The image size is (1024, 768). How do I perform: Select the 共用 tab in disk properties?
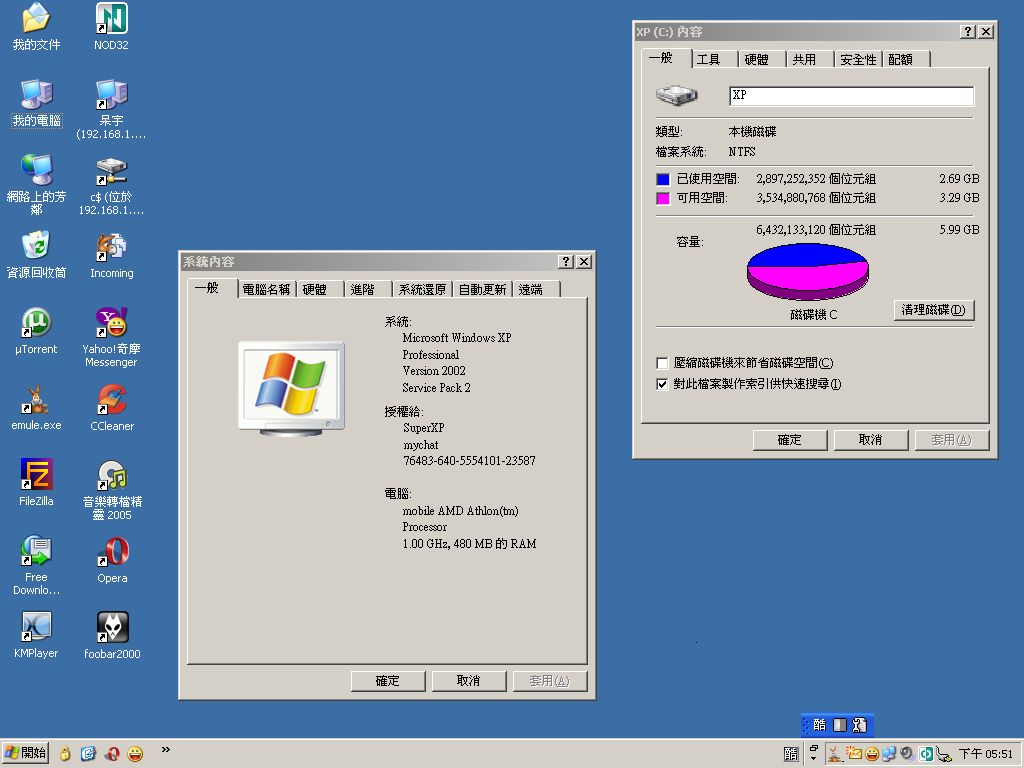[x=804, y=59]
